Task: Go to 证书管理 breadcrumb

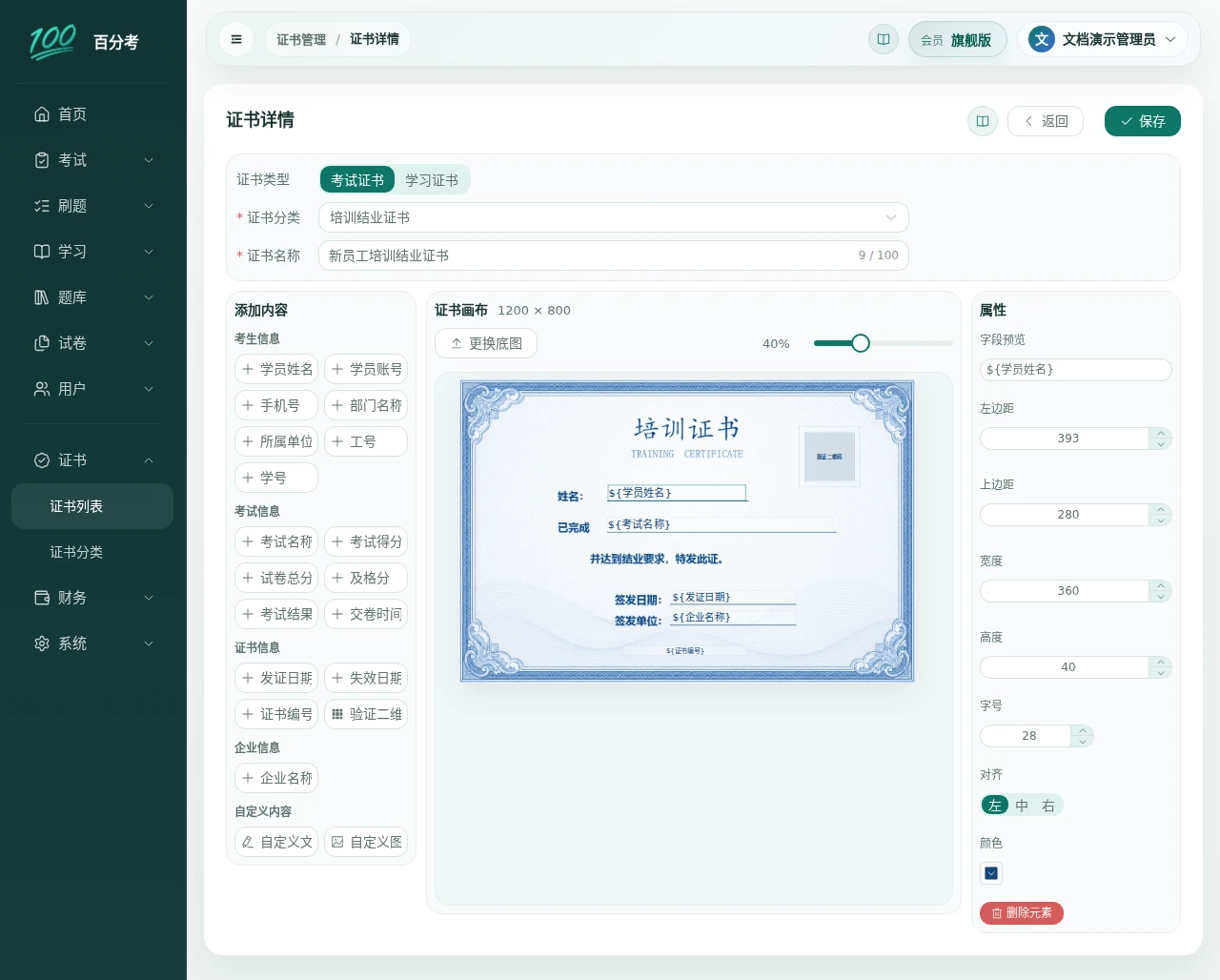Action: (301, 39)
